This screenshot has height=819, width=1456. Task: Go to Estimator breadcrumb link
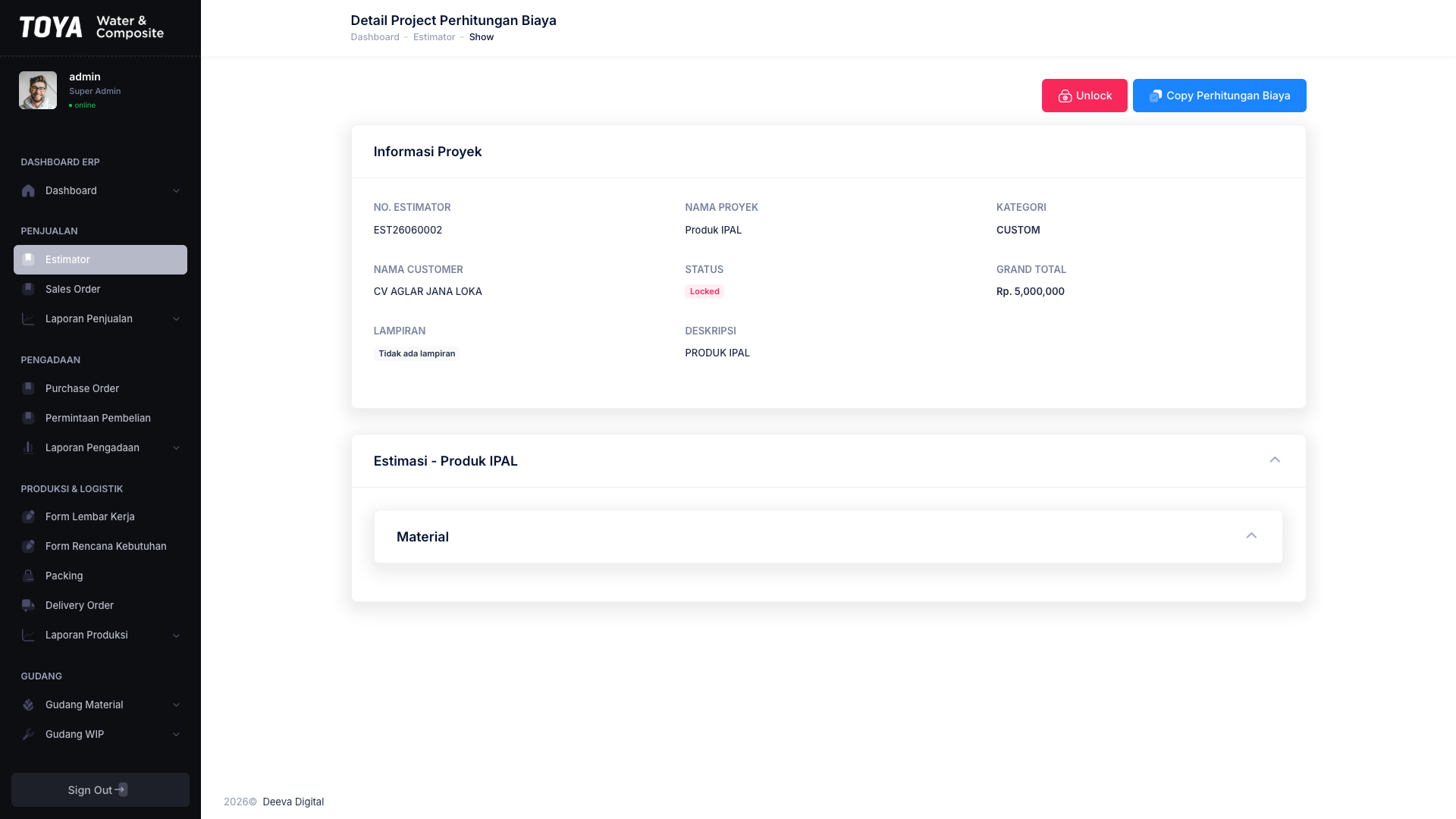click(434, 37)
